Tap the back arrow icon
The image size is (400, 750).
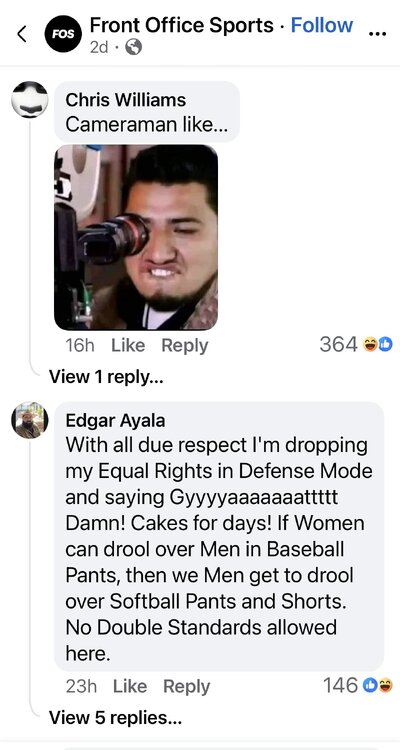[x=22, y=34]
